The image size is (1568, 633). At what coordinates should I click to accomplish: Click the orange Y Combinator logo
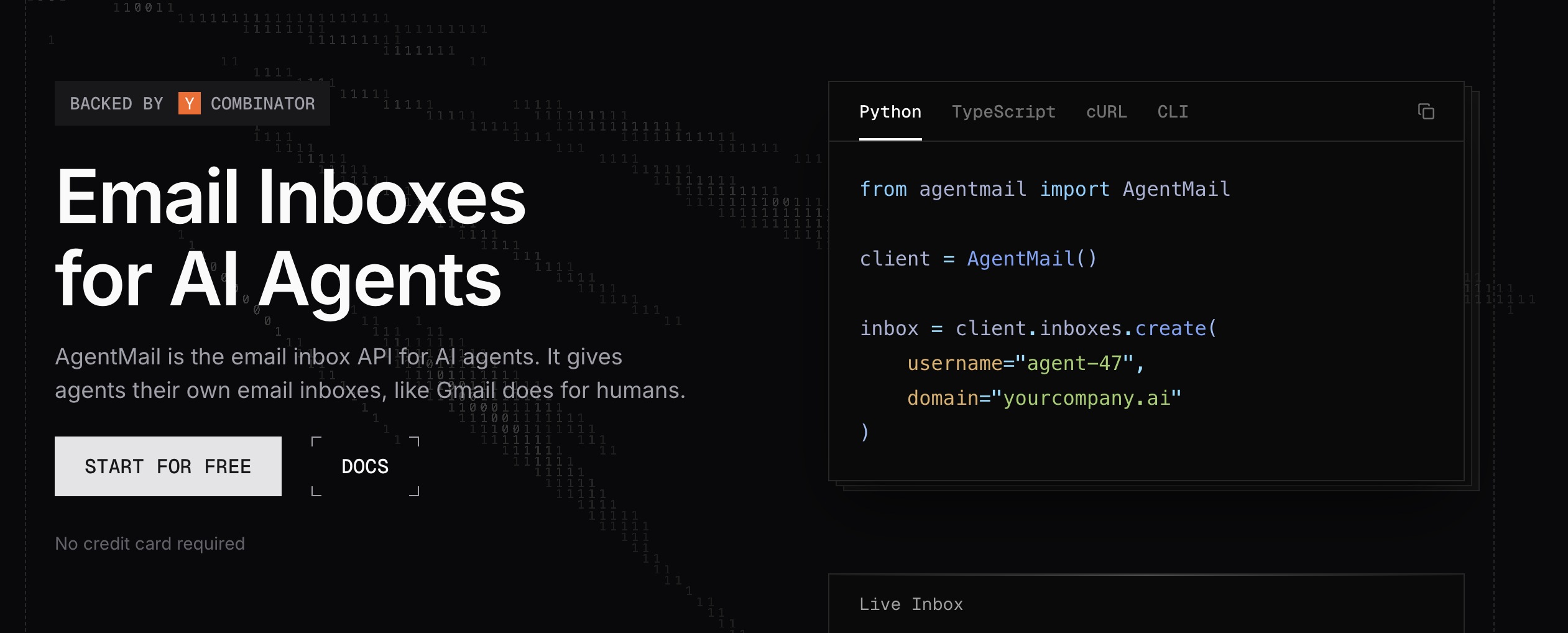click(189, 103)
